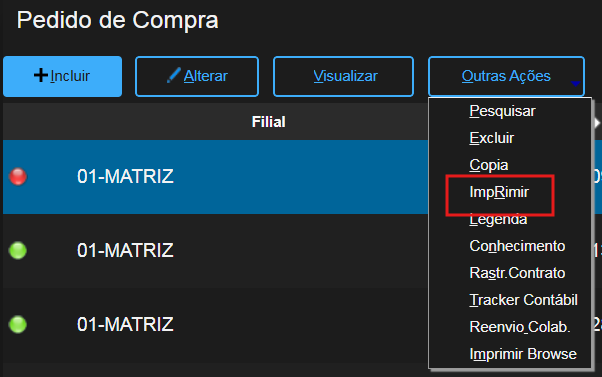Select the third 01-MATRIZ row
The height and width of the screenshot is (377, 602).
(216, 325)
